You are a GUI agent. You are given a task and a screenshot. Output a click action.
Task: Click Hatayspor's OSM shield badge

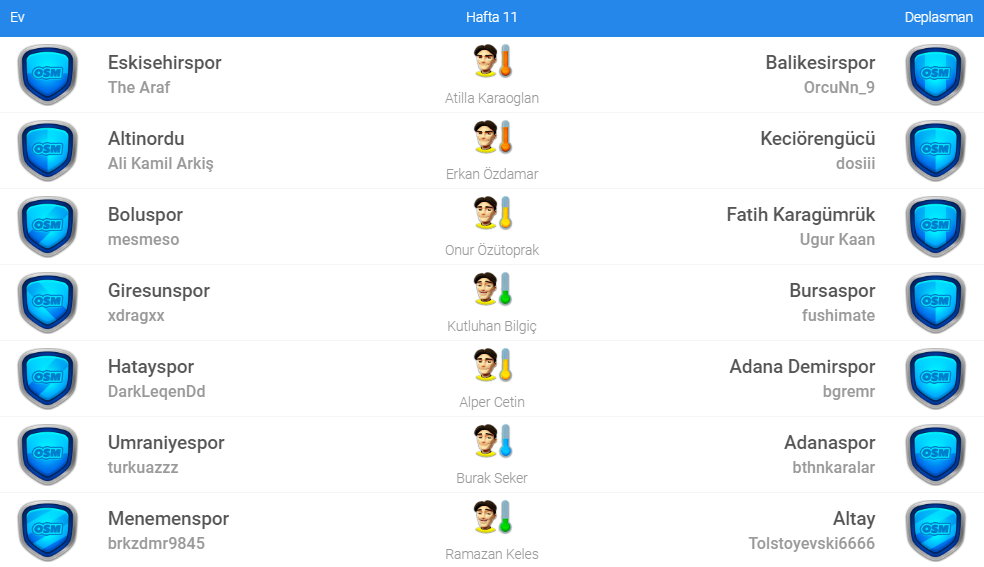point(47,379)
